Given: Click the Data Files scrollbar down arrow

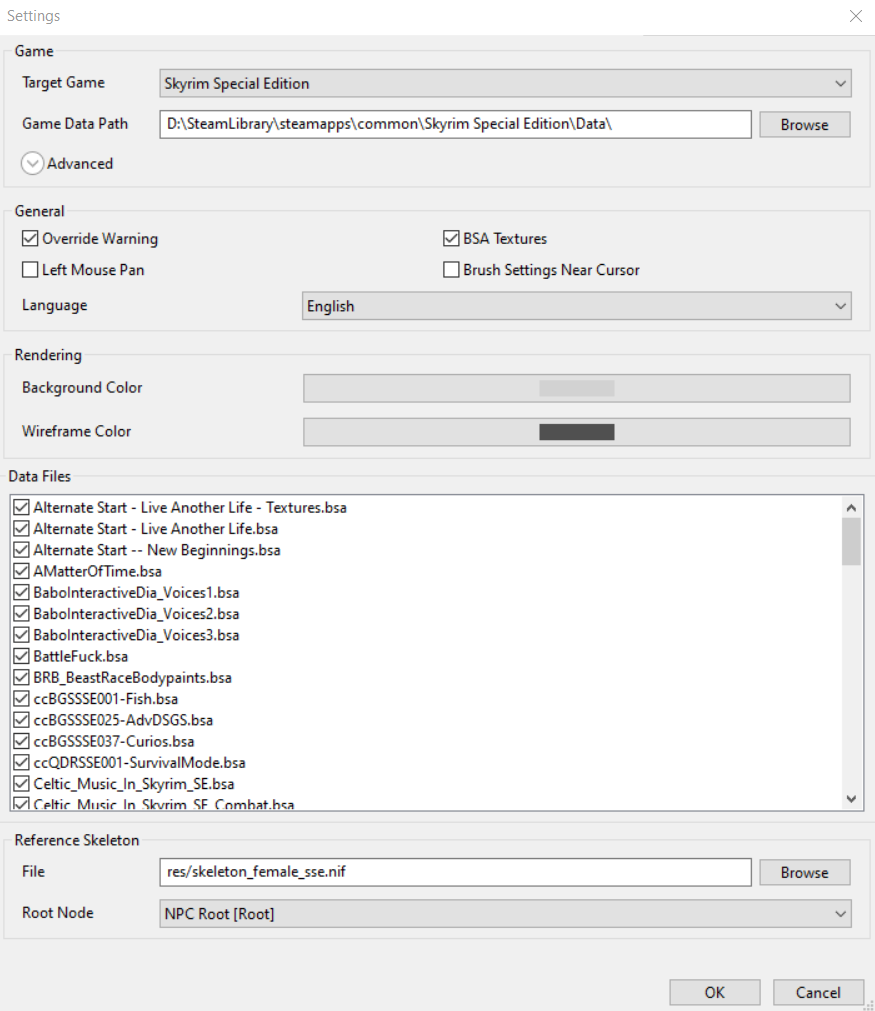Looking at the screenshot, I should click(x=851, y=799).
